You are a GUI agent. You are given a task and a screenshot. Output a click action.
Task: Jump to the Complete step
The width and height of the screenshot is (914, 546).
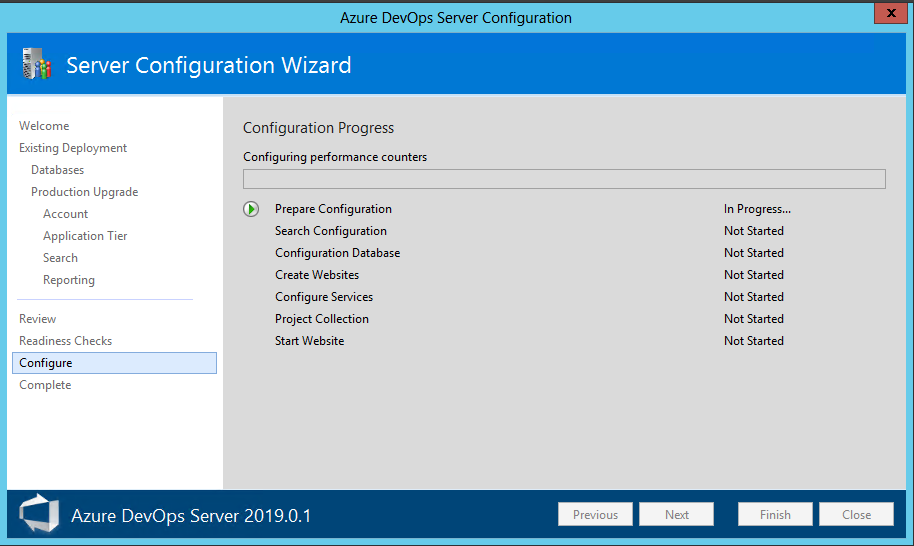[45, 385]
